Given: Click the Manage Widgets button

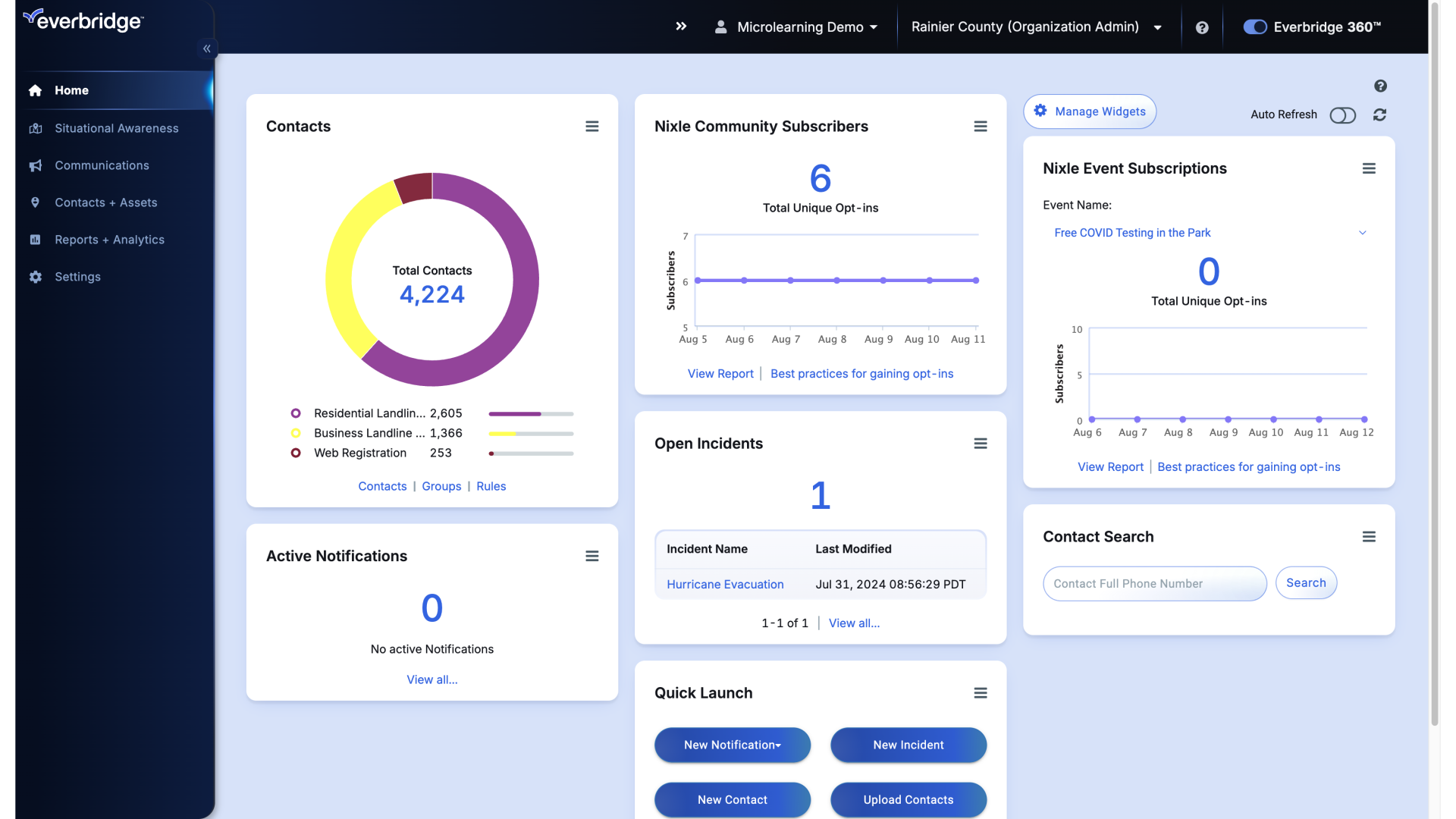Looking at the screenshot, I should tap(1090, 111).
